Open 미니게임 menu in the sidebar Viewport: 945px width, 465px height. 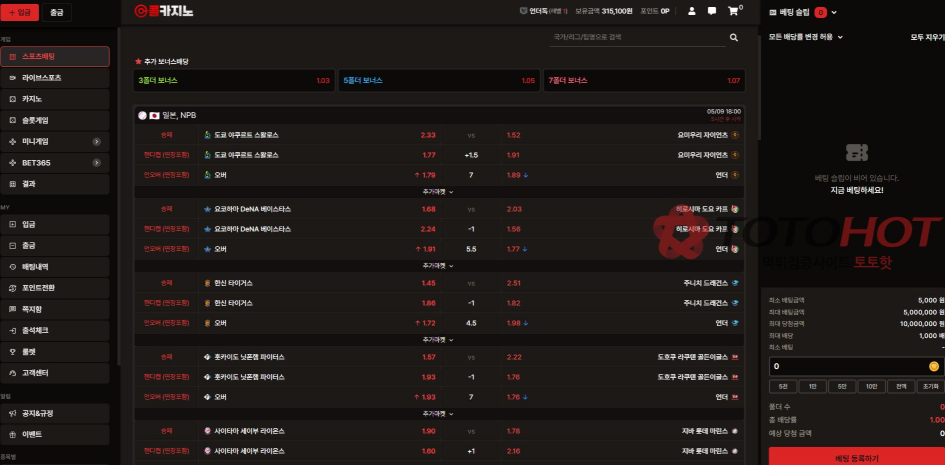(55, 142)
